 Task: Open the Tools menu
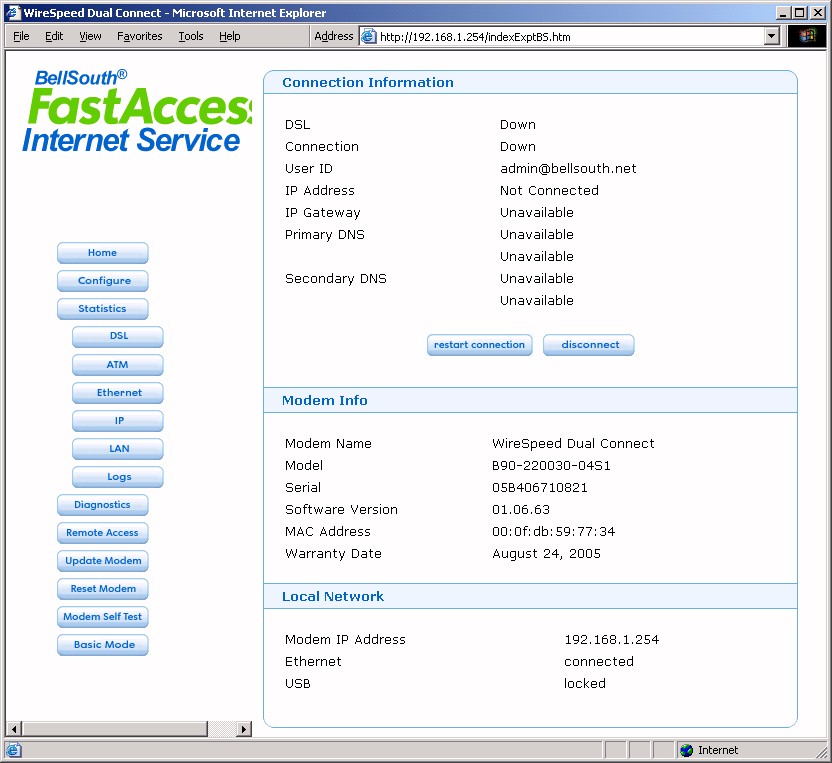coord(190,36)
